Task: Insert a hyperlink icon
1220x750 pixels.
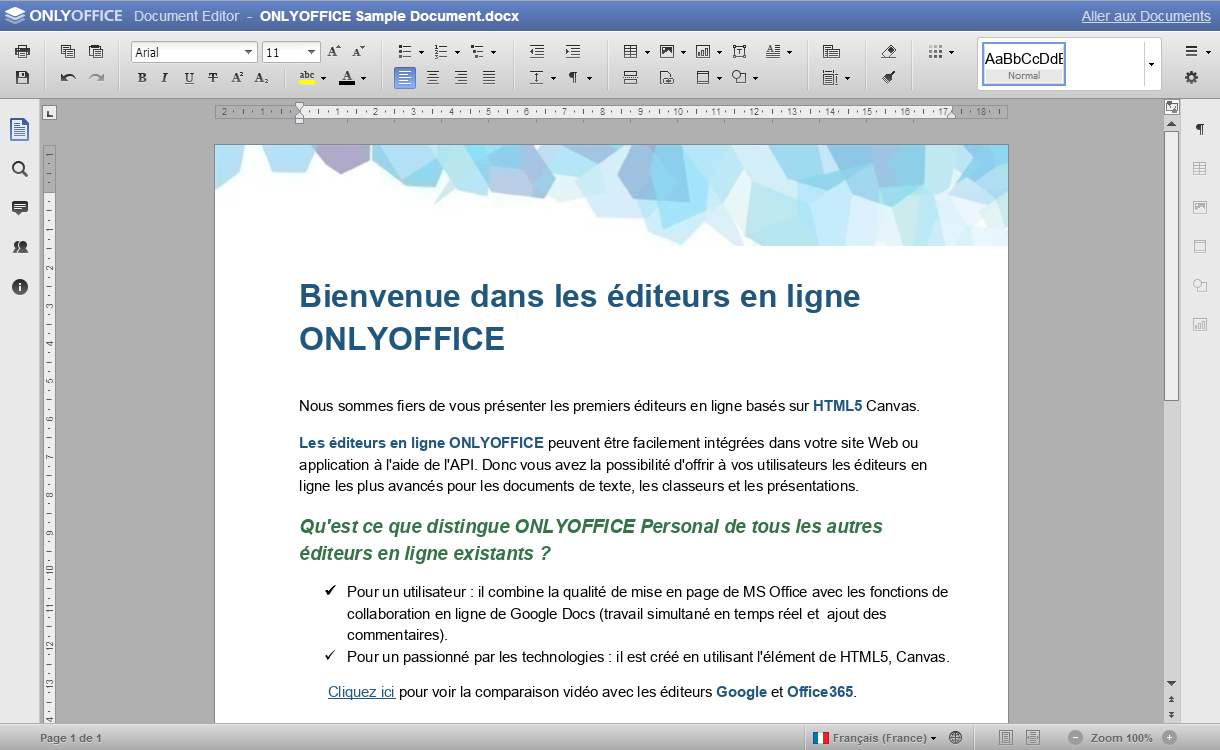Action: tap(667, 77)
